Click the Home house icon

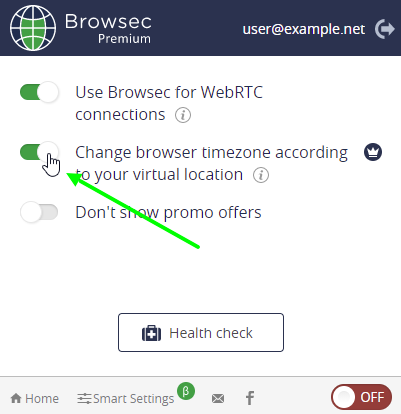point(16,398)
